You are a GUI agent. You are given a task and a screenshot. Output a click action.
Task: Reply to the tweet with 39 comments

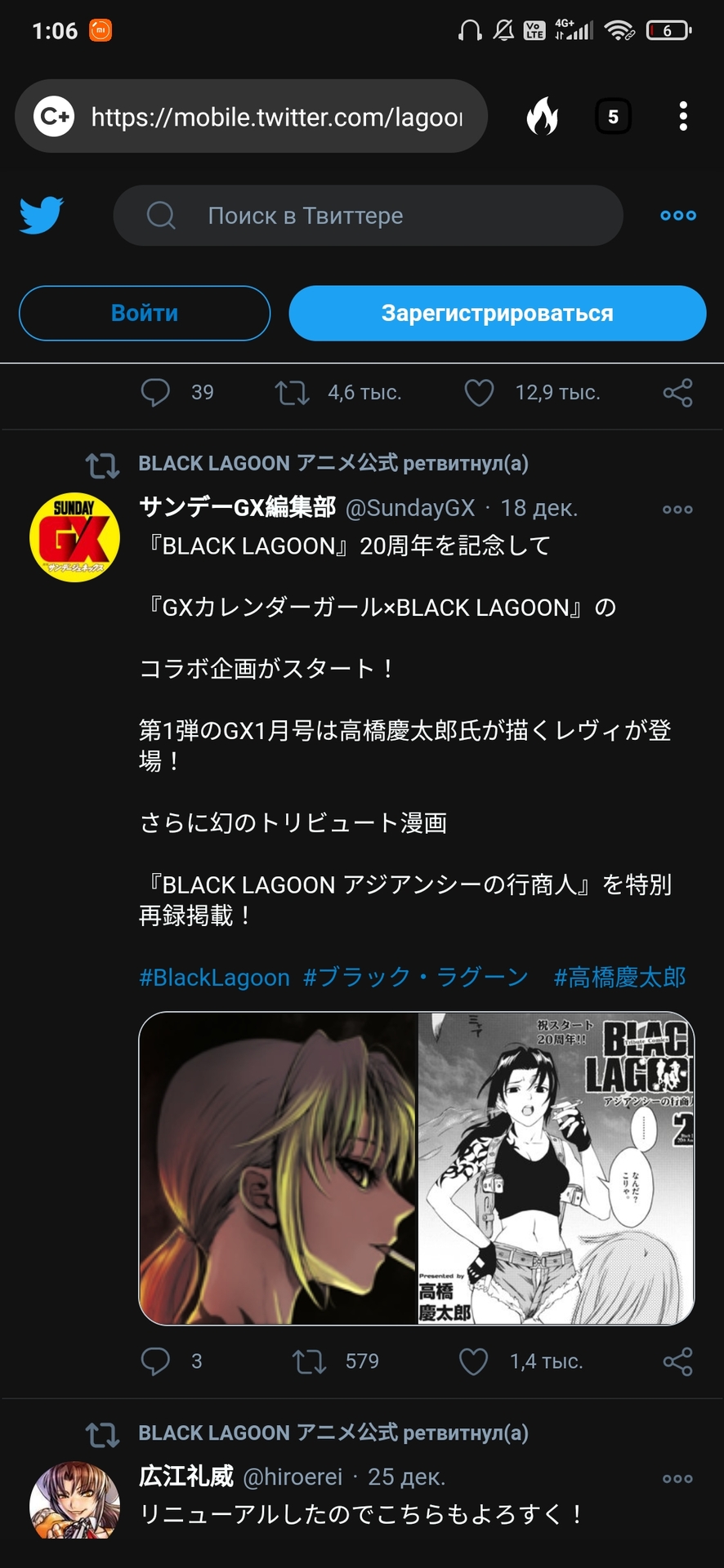pyautogui.click(x=155, y=393)
